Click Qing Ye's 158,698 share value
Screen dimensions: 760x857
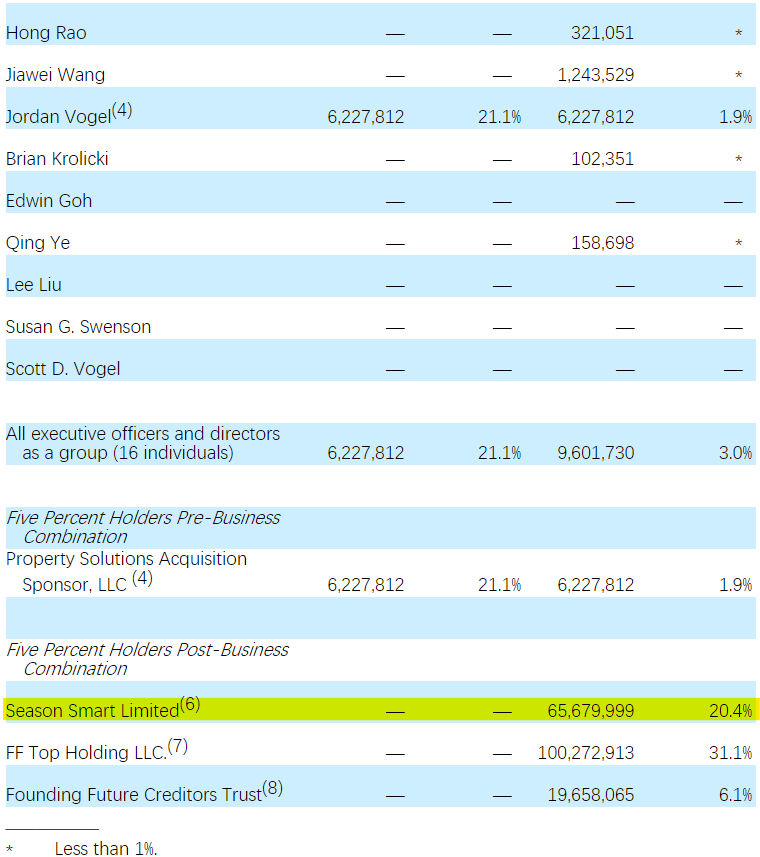[602, 243]
